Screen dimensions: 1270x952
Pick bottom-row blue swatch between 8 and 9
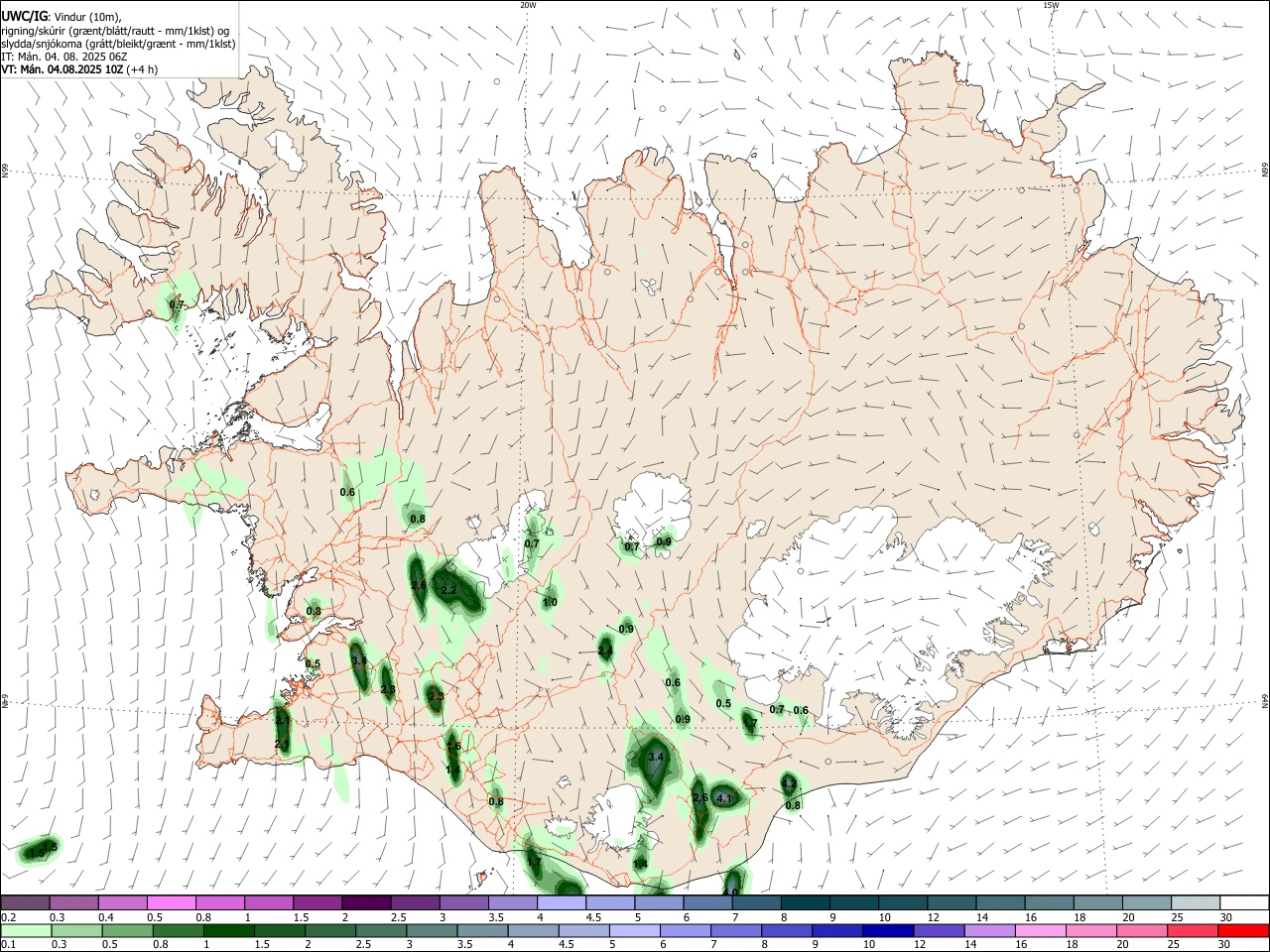[x=789, y=930]
